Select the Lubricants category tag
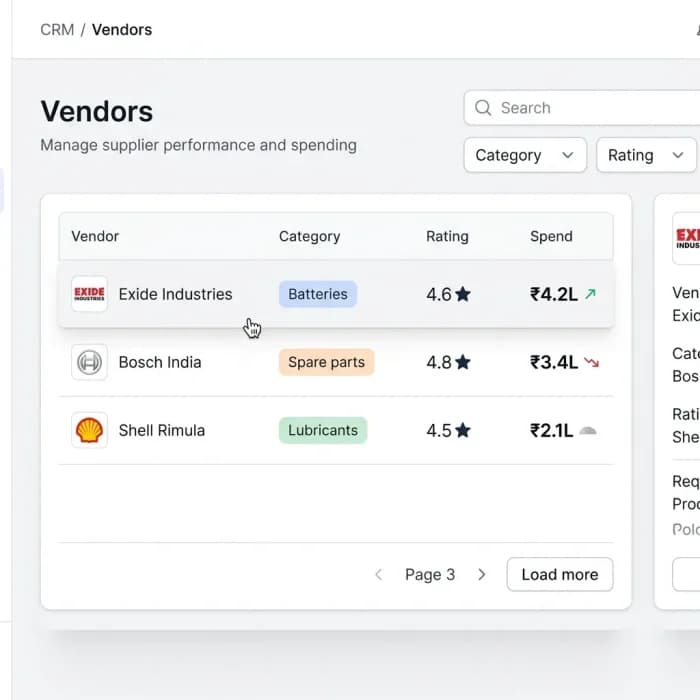Viewport: 700px width, 700px height. click(x=323, y=430)
